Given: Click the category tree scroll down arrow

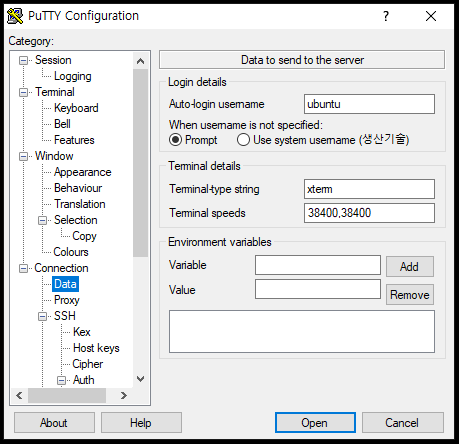Looking at the screenshot, I should [140, 379].
